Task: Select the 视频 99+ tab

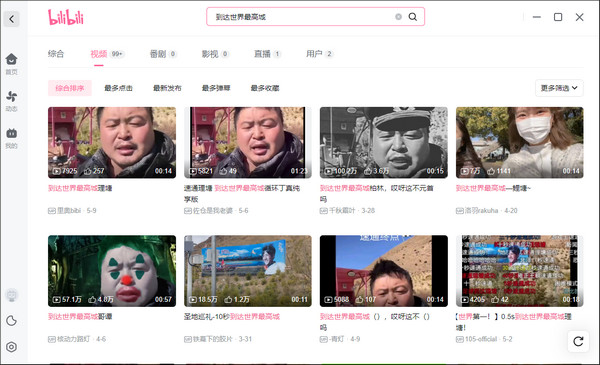Action: (x=107, y=54)
